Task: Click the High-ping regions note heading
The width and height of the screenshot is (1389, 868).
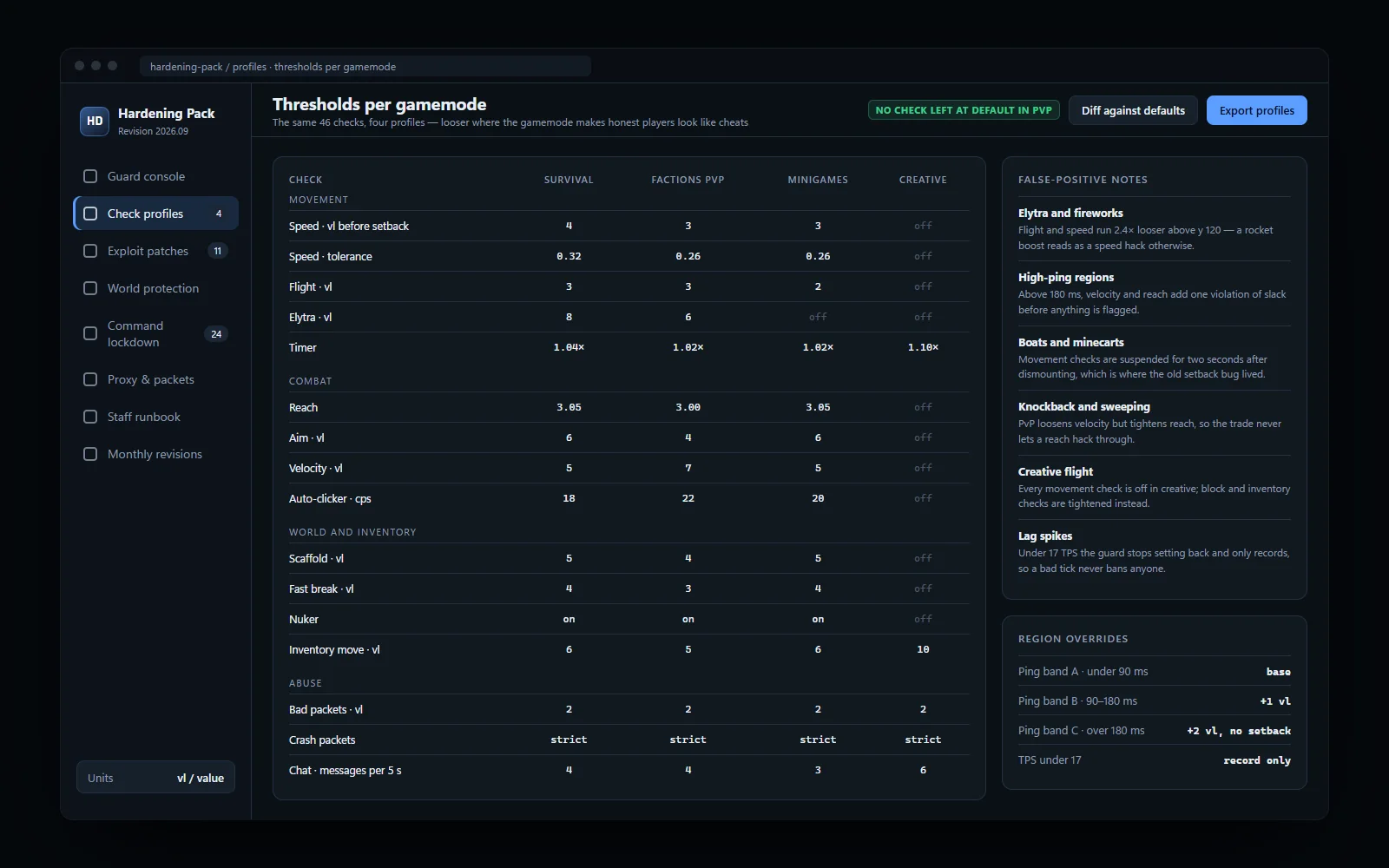Action: tap(1066, 277)
